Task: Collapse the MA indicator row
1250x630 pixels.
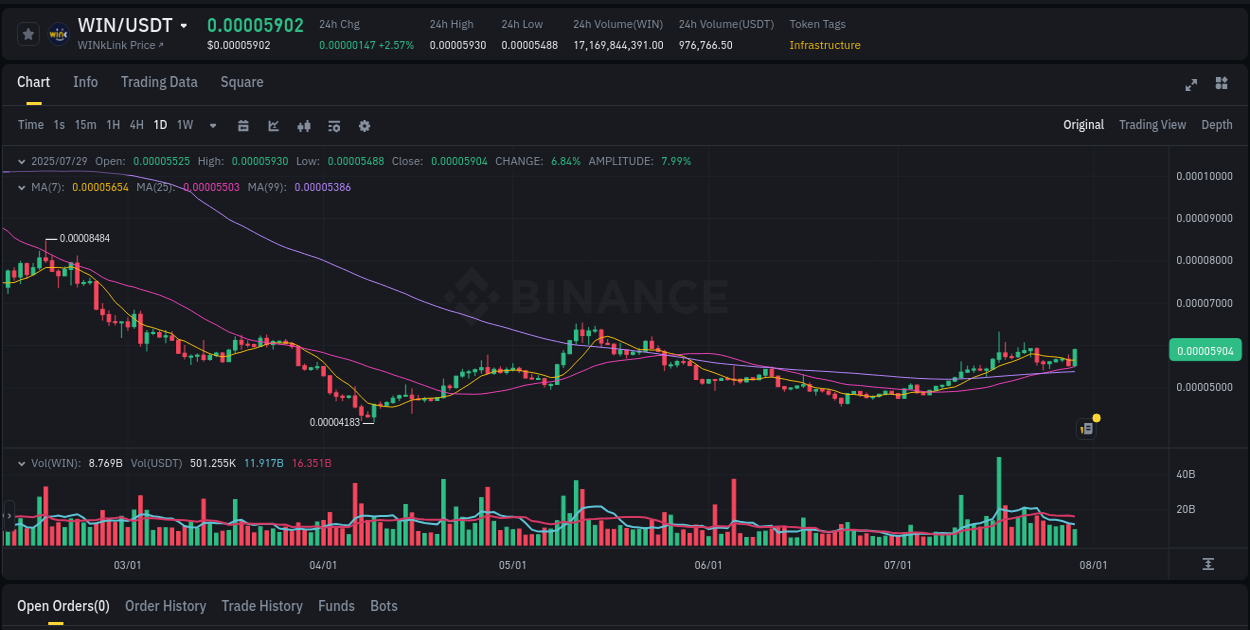Action: click(x=21, y=187)
